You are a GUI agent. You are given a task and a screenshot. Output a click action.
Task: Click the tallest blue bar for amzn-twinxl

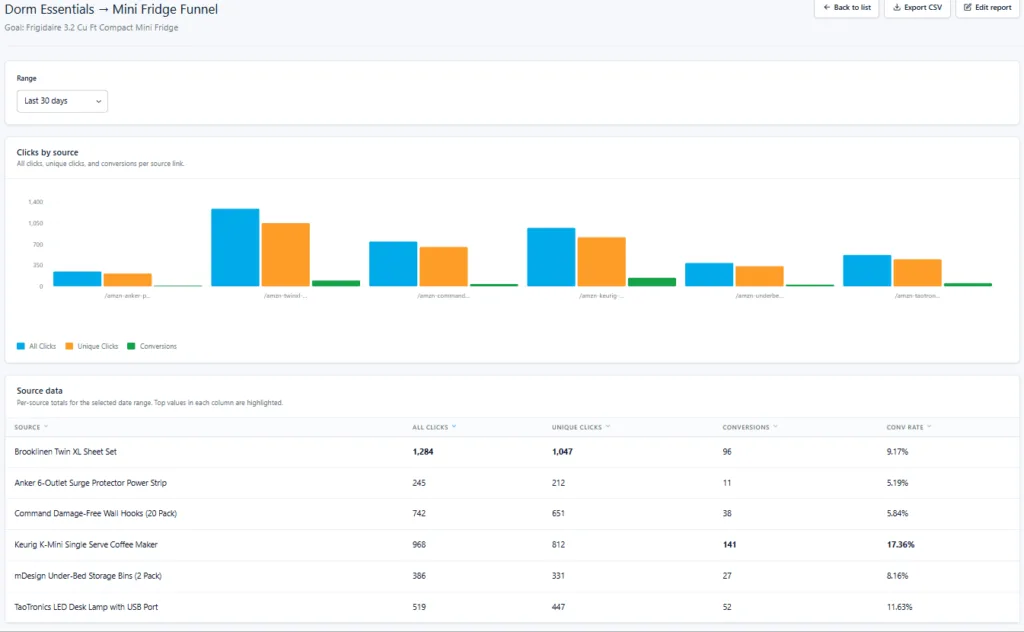(235, 247)
